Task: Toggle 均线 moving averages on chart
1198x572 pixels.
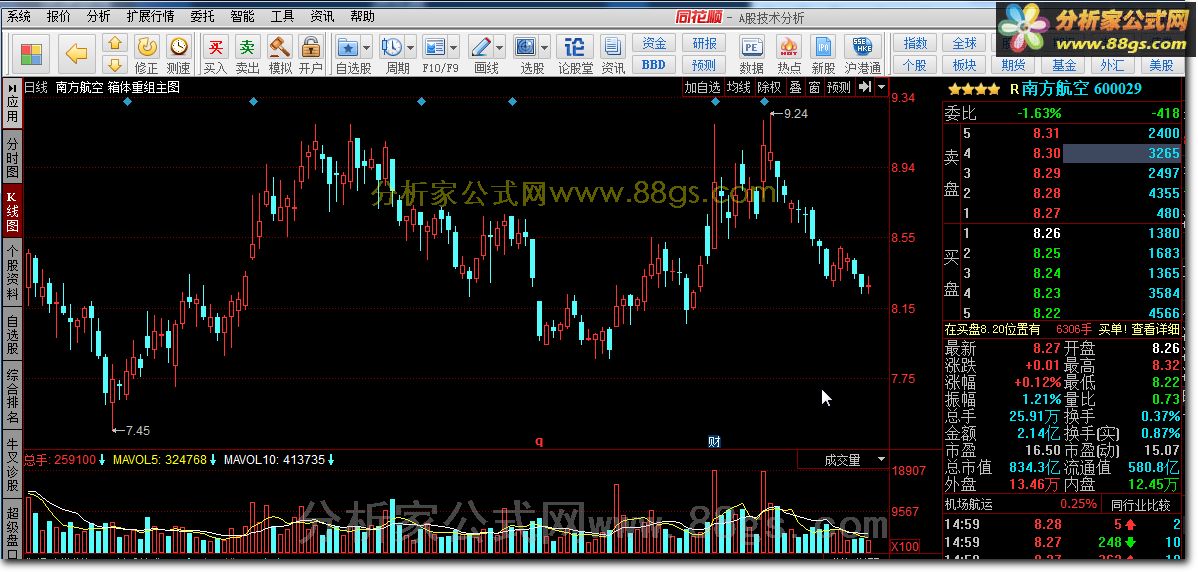Action: tap(739, 87)
